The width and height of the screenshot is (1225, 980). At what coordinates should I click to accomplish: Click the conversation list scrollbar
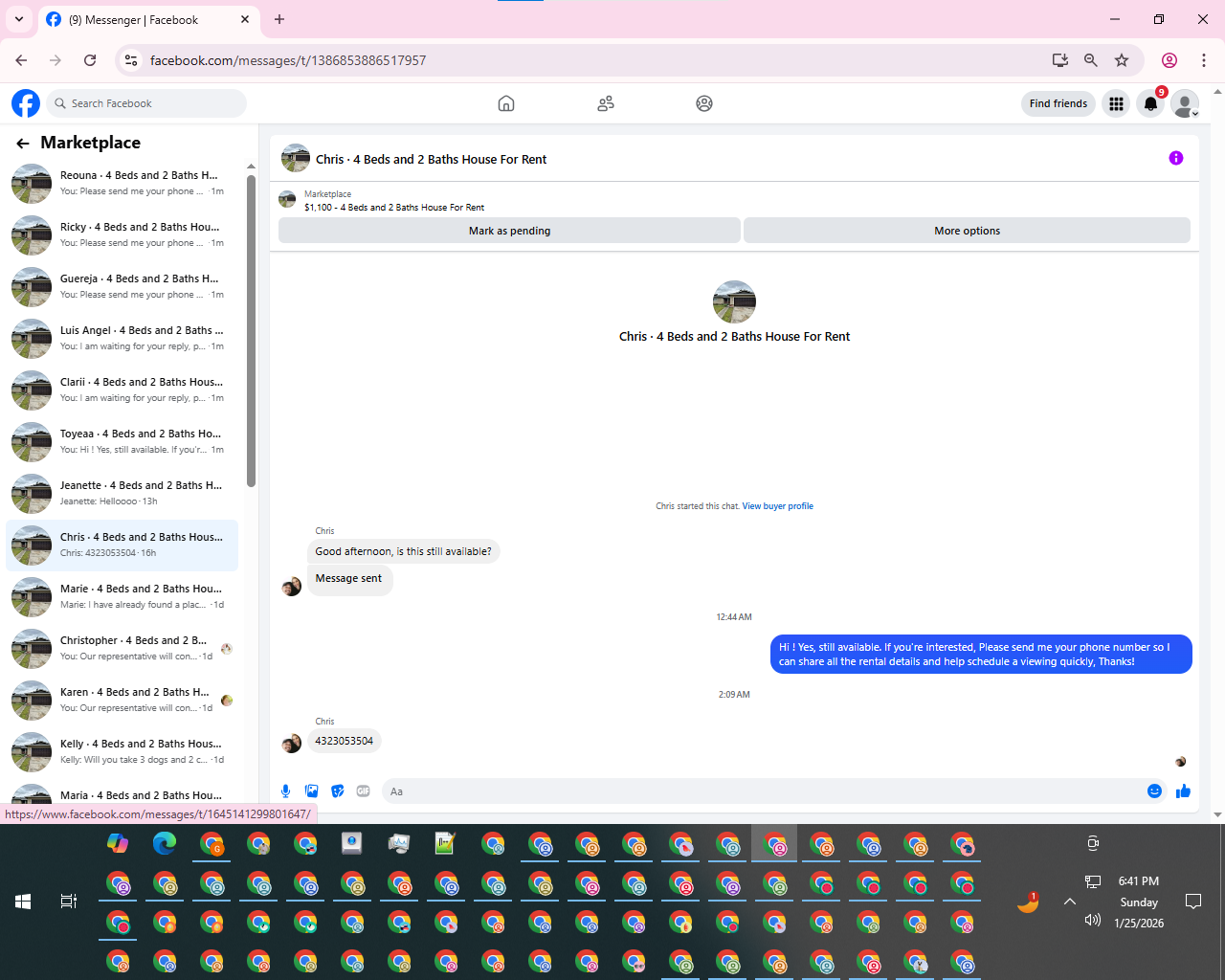point(251,330)
